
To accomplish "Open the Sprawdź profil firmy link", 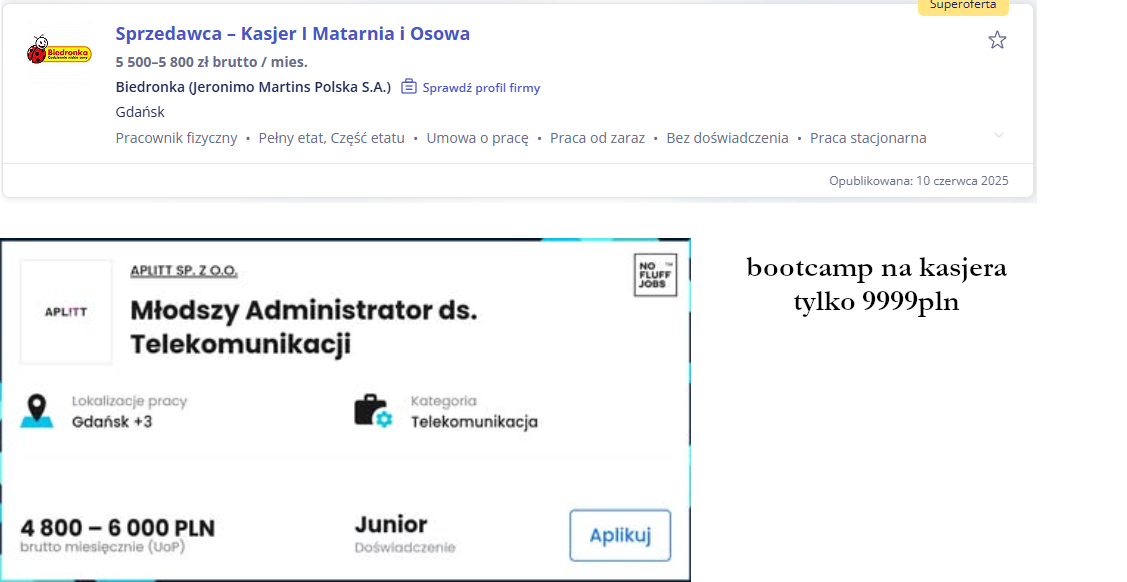I will point(481,88).
